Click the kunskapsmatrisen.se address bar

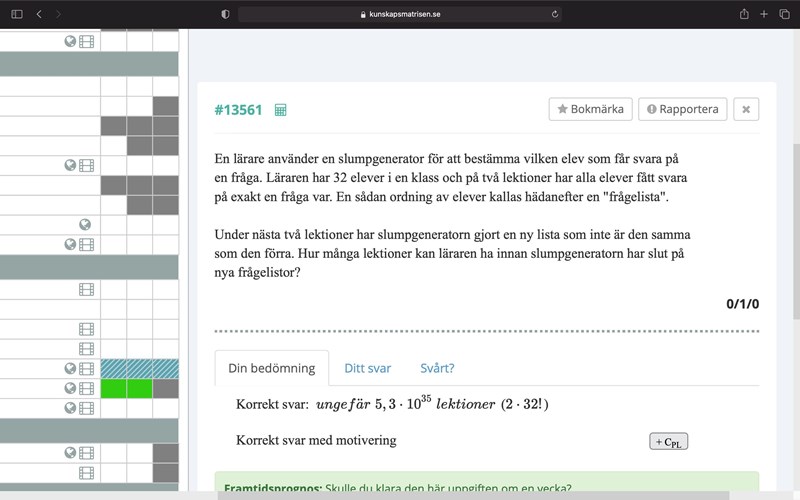[400, 14]
